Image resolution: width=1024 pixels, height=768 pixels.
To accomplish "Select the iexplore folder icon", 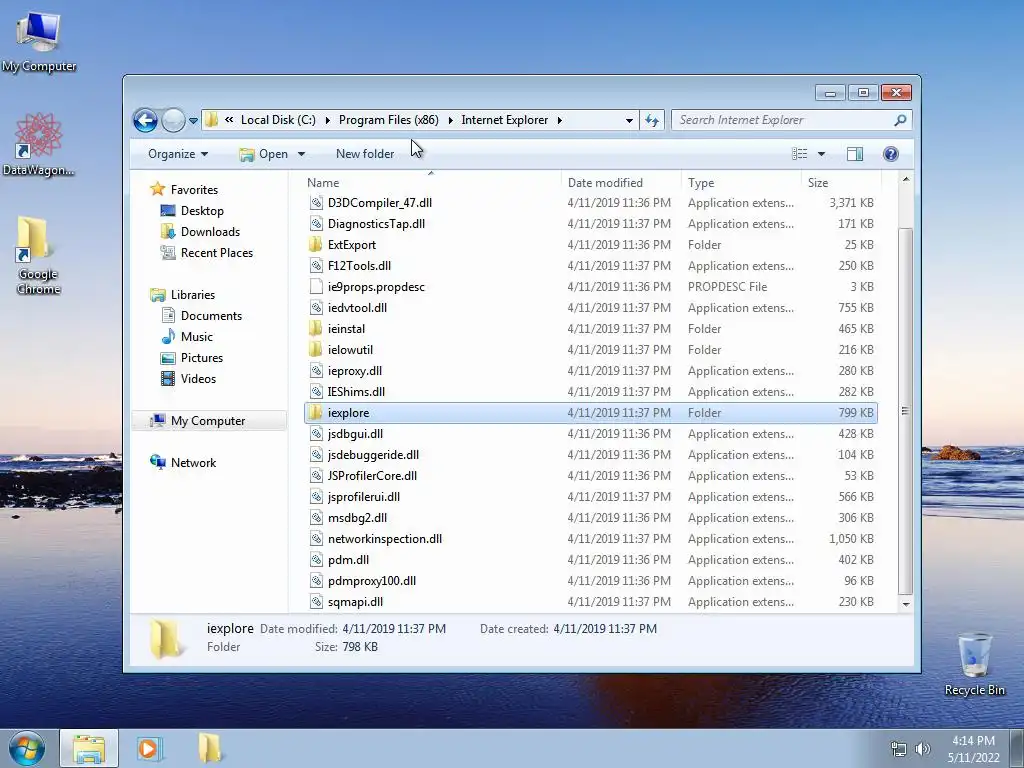I will 316,413.
